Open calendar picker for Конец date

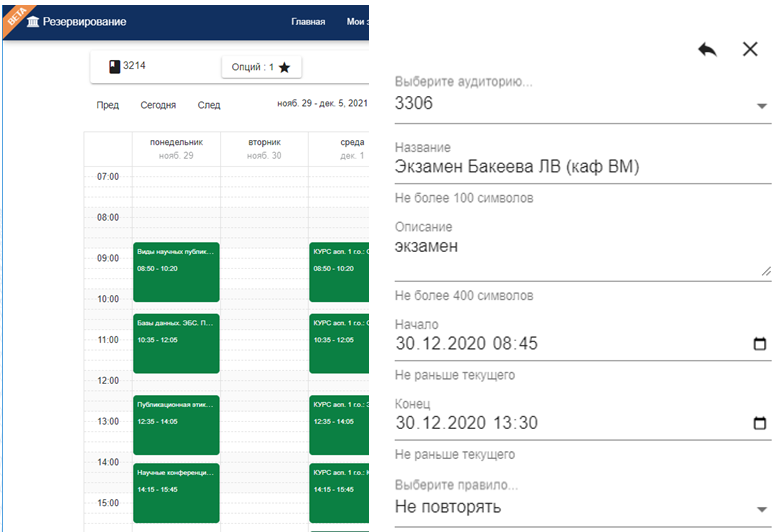759,423
